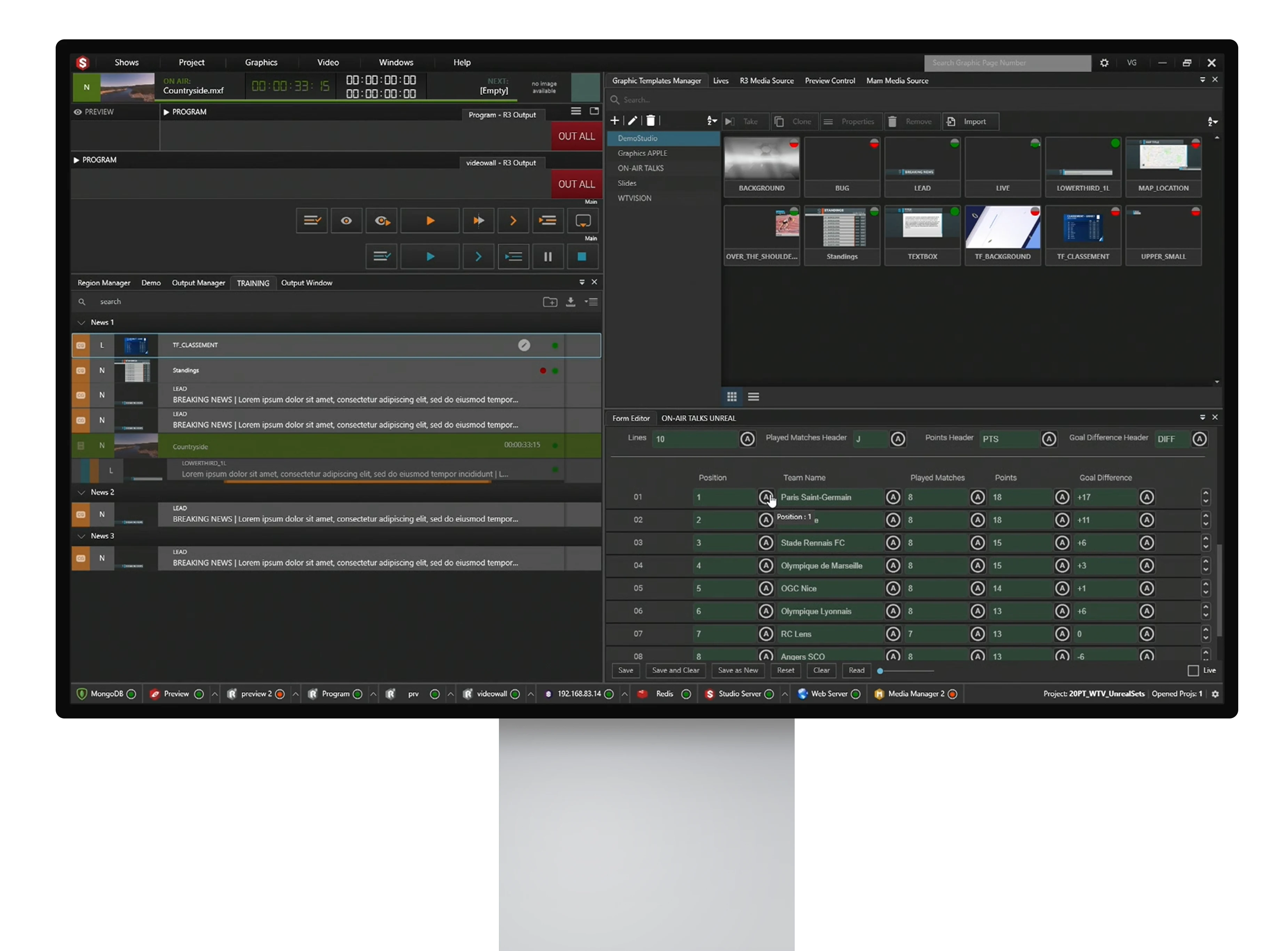Click the slider next to Read button
Viewport: 1288px width, 951px height.
coord(905,671)
